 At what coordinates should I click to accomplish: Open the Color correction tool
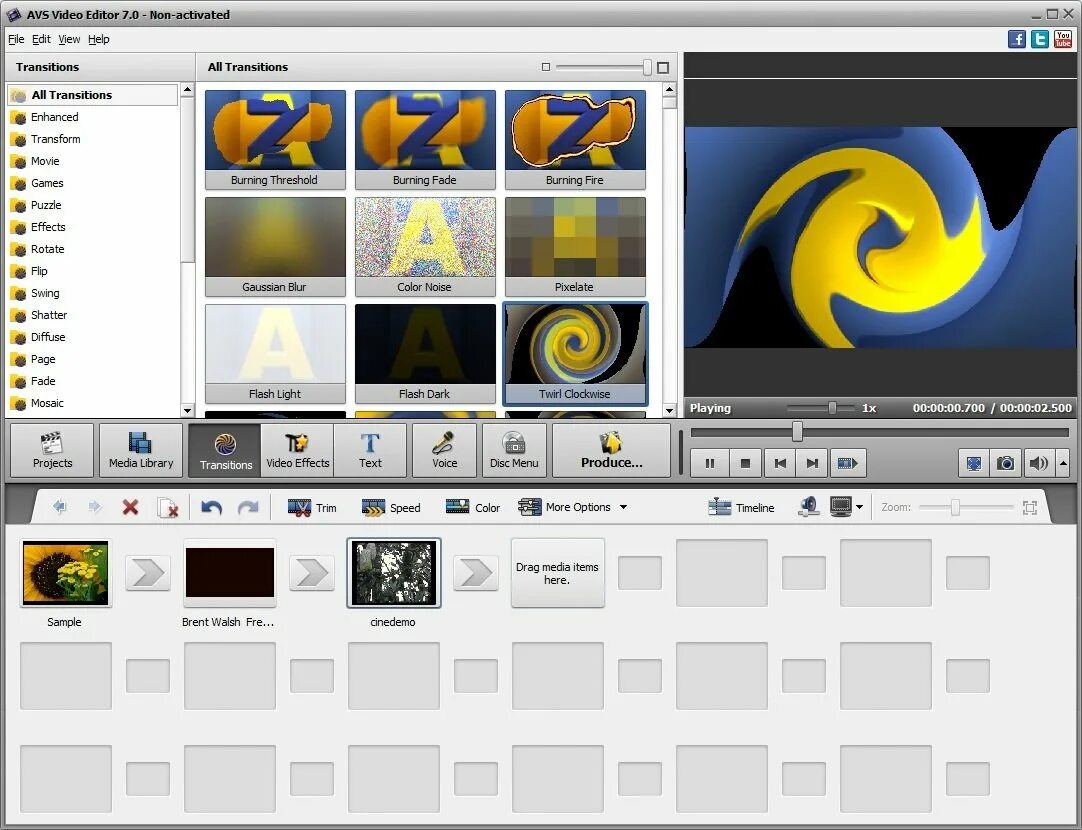473,508
